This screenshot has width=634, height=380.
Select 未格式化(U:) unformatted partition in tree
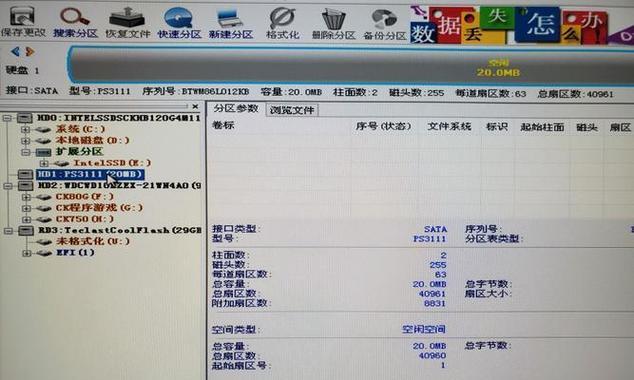(x=93, y=241)
